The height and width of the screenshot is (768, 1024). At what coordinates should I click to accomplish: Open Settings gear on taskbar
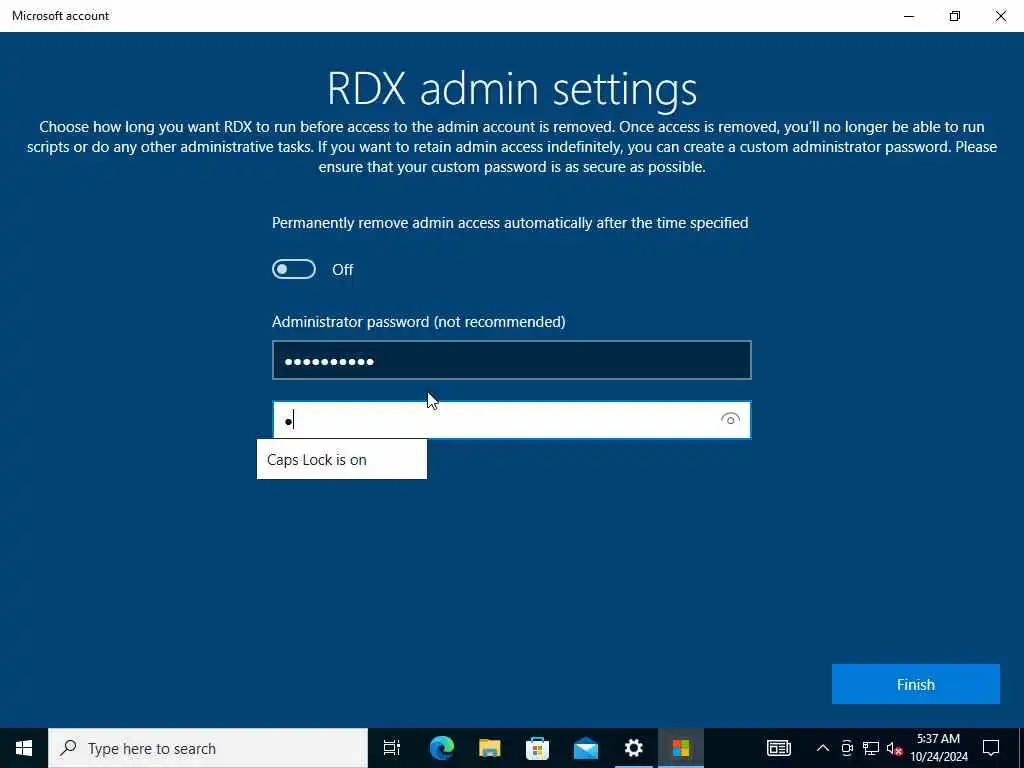(633, 748)
